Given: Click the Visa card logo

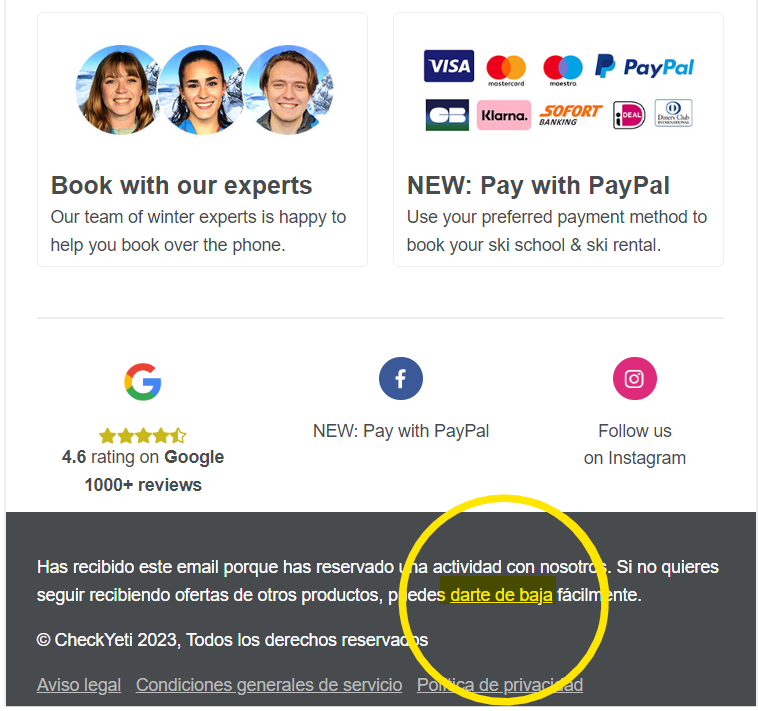Looking at the screenshot, I should [449, 66].
